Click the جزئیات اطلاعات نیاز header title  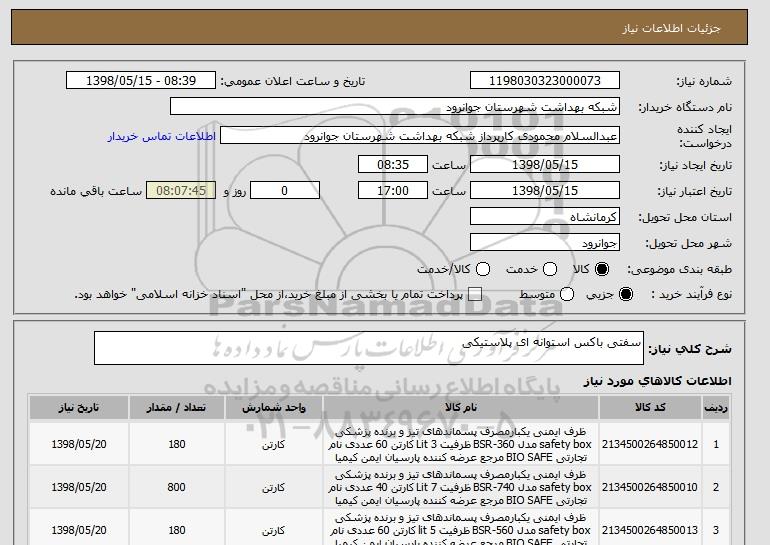[671, 28]
